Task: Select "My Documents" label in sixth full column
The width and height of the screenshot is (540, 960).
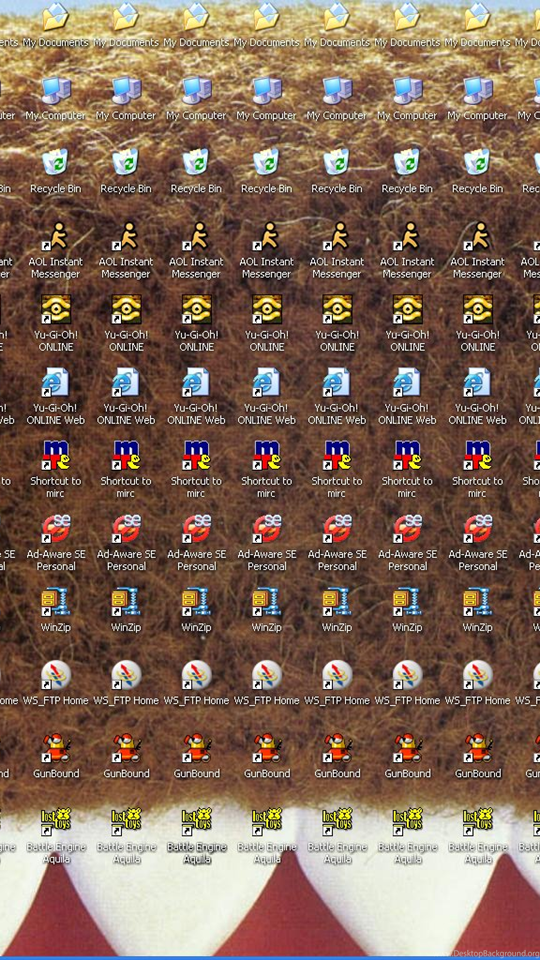Action: (407, 43)
